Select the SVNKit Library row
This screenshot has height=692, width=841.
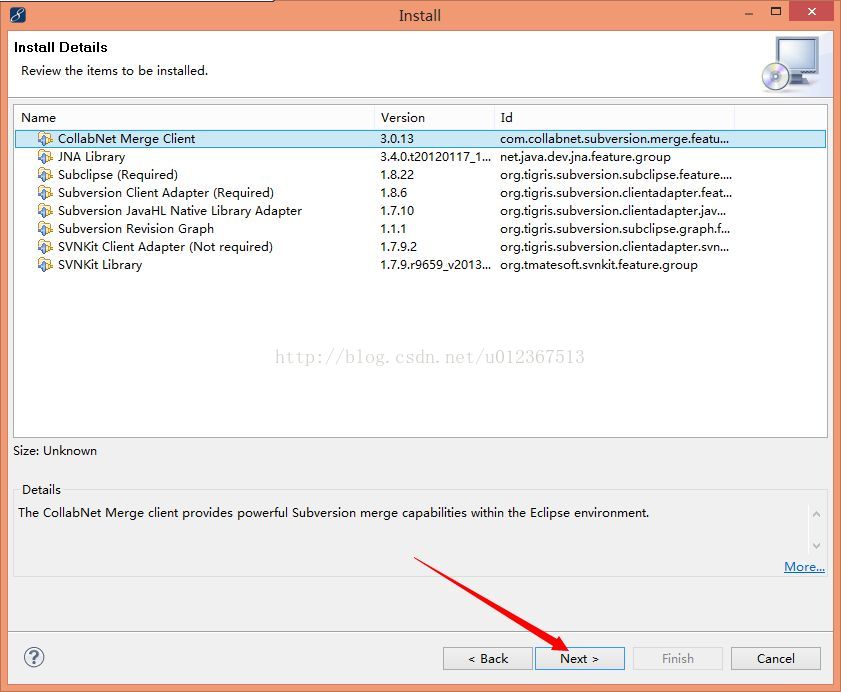point(420,264)
